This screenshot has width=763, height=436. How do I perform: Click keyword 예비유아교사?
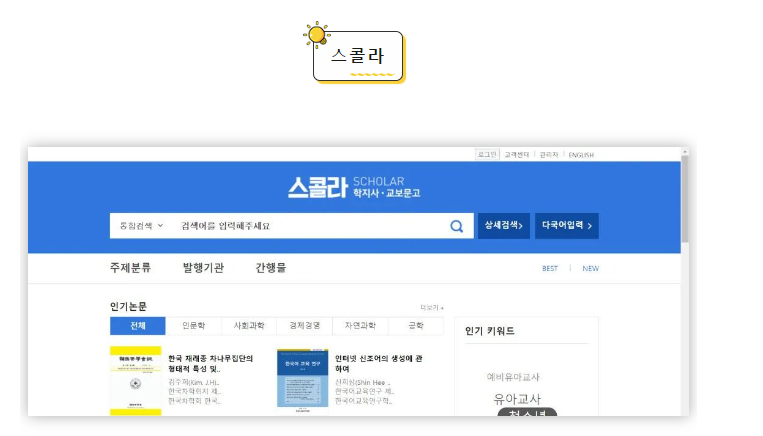[x=513, y=377]
